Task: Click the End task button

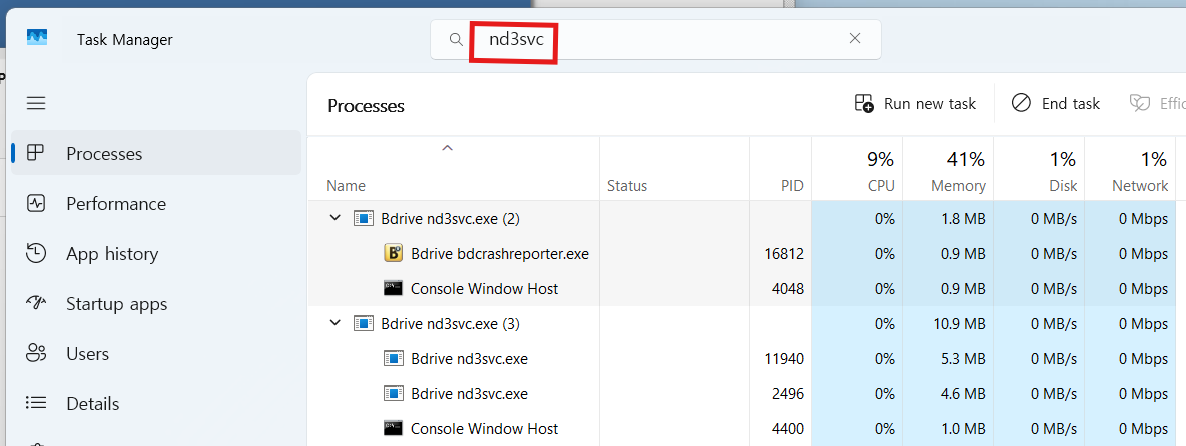Action: pos(1056,103)
